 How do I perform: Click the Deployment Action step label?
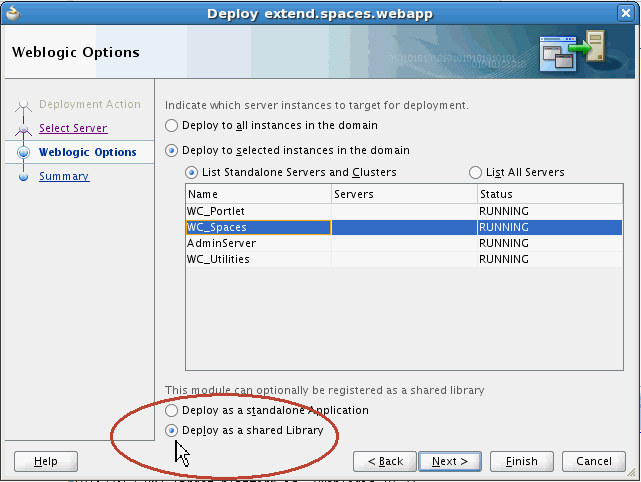click(90, 104)
